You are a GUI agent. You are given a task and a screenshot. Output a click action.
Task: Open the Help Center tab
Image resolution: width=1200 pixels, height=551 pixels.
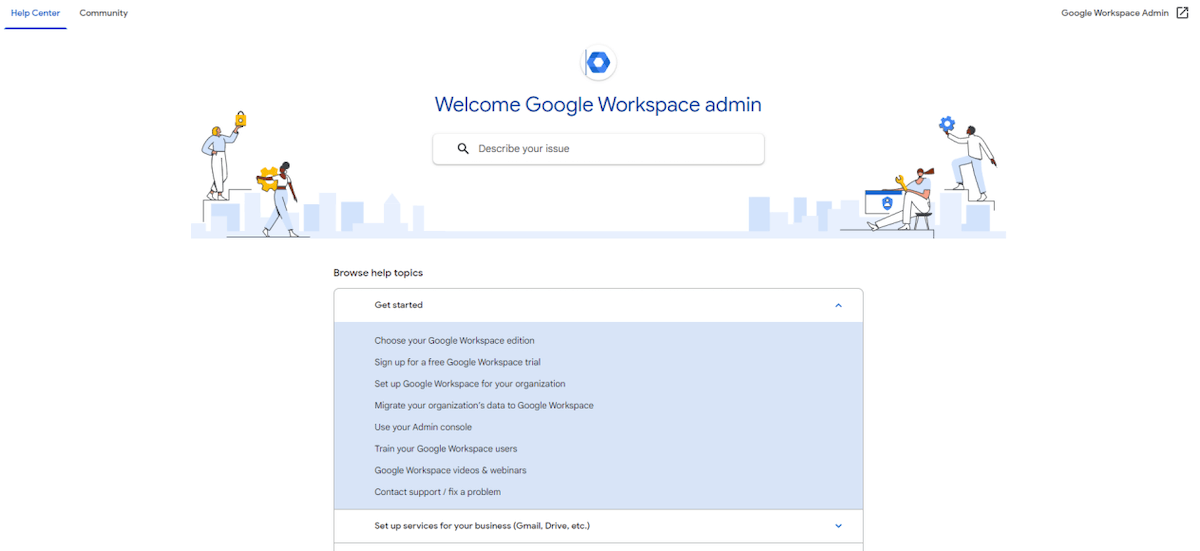[x=35, y=13]
